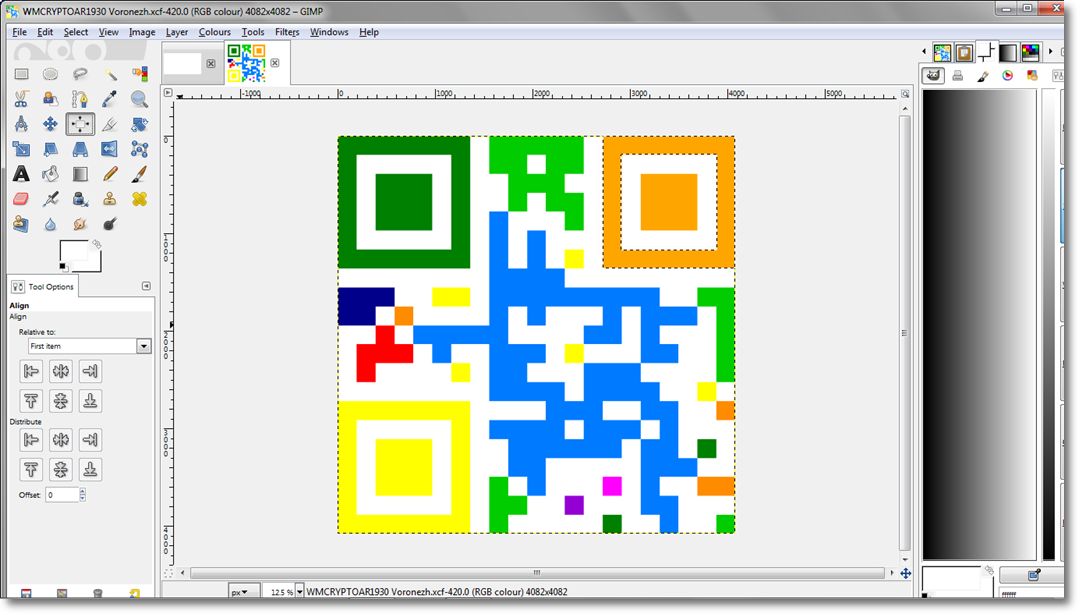Screen dimensions: 1080x615
Task: Open the Edit menu
Action: (45, 32)
